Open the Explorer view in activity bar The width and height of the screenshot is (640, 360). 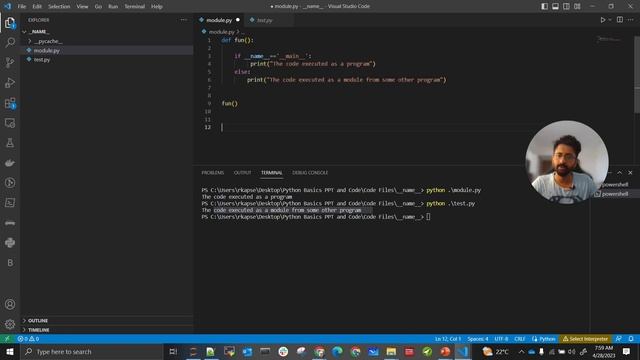click(10, 23)
